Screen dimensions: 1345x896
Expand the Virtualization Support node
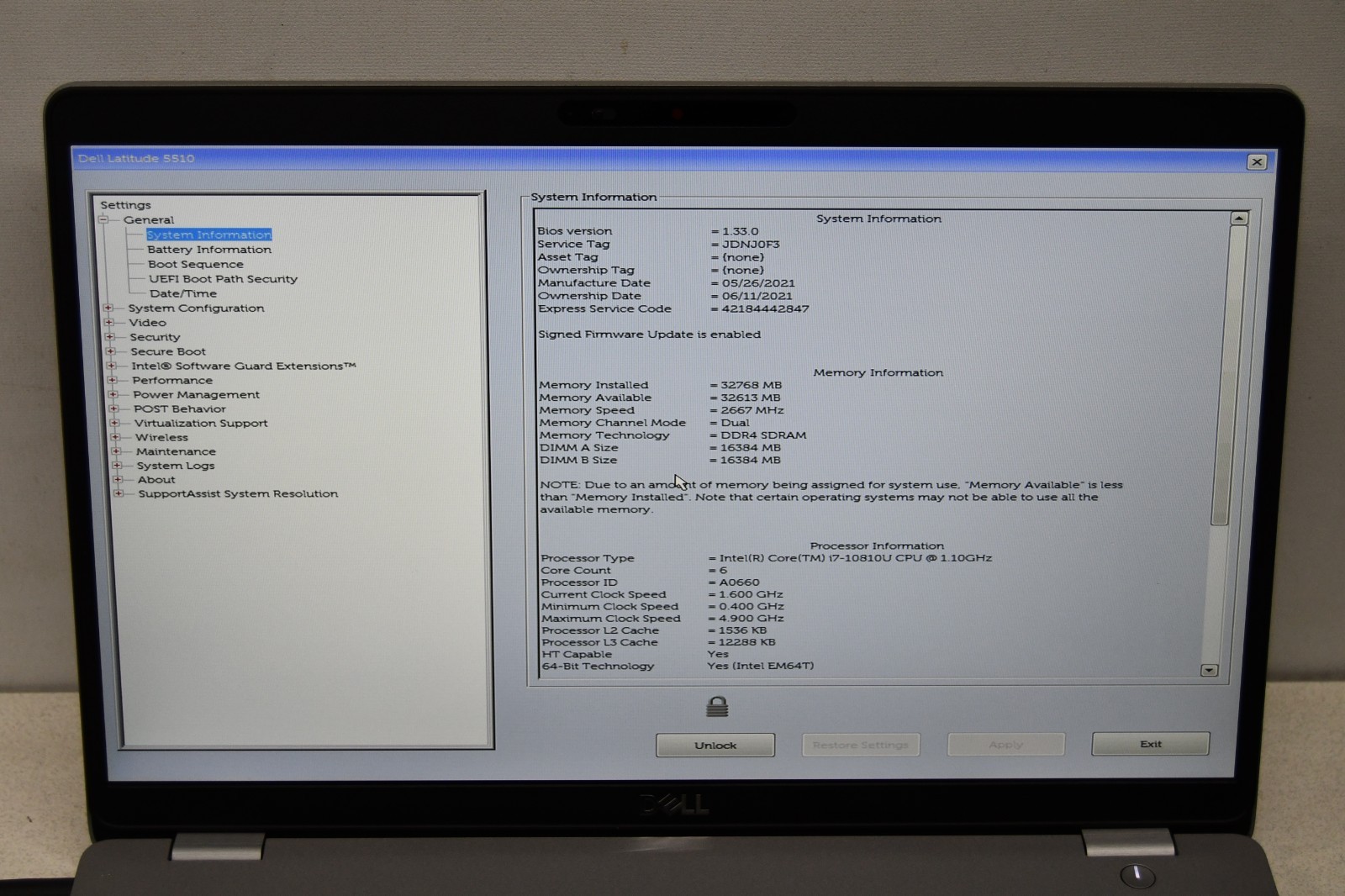click(x=114, y=423)
